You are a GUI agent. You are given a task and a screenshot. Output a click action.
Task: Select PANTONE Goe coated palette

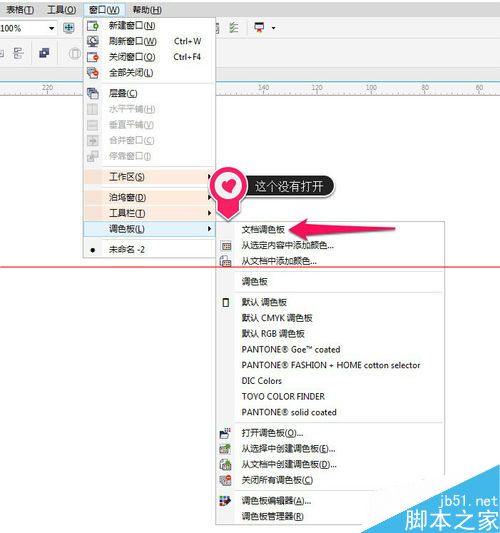330,349
